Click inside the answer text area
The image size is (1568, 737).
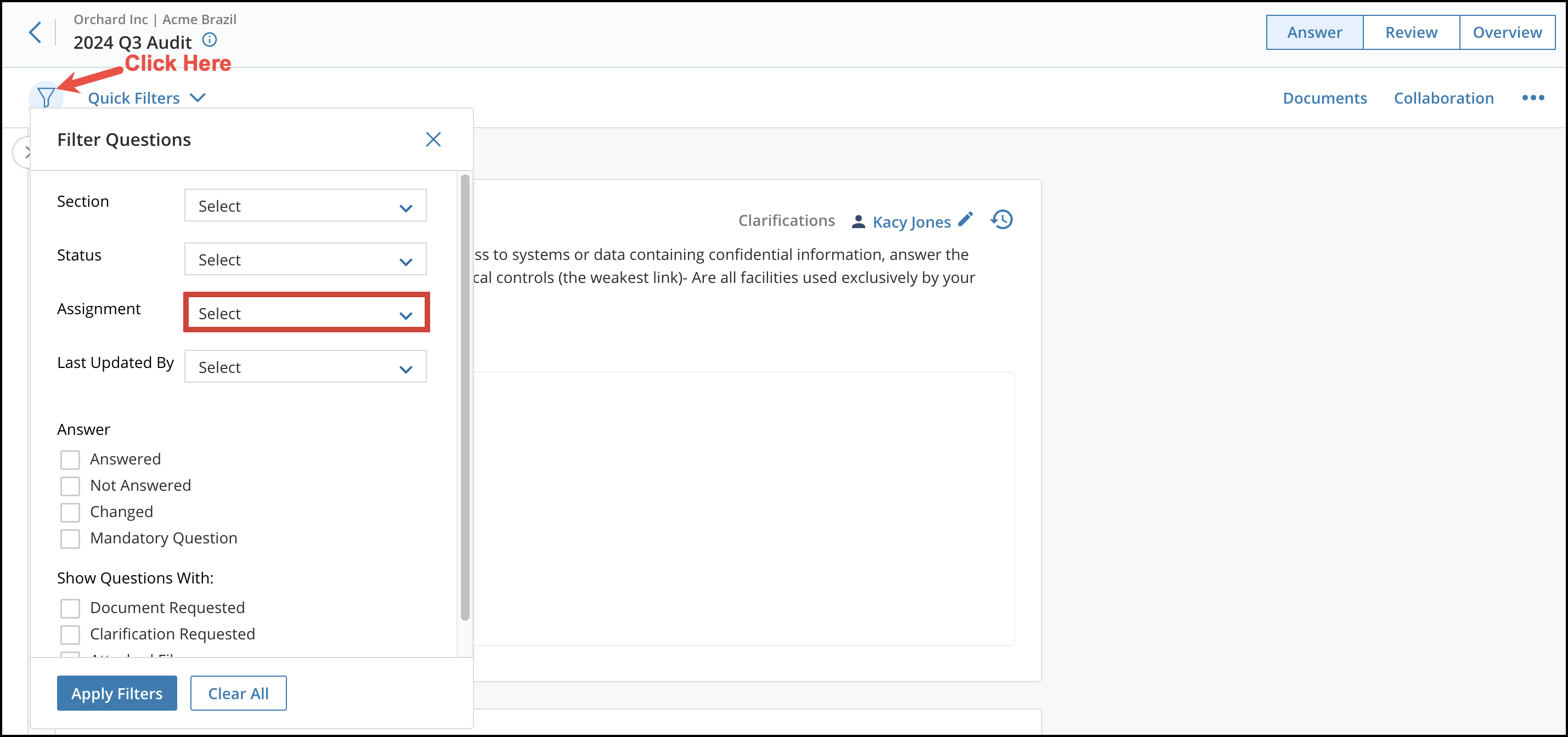point(743,509)
